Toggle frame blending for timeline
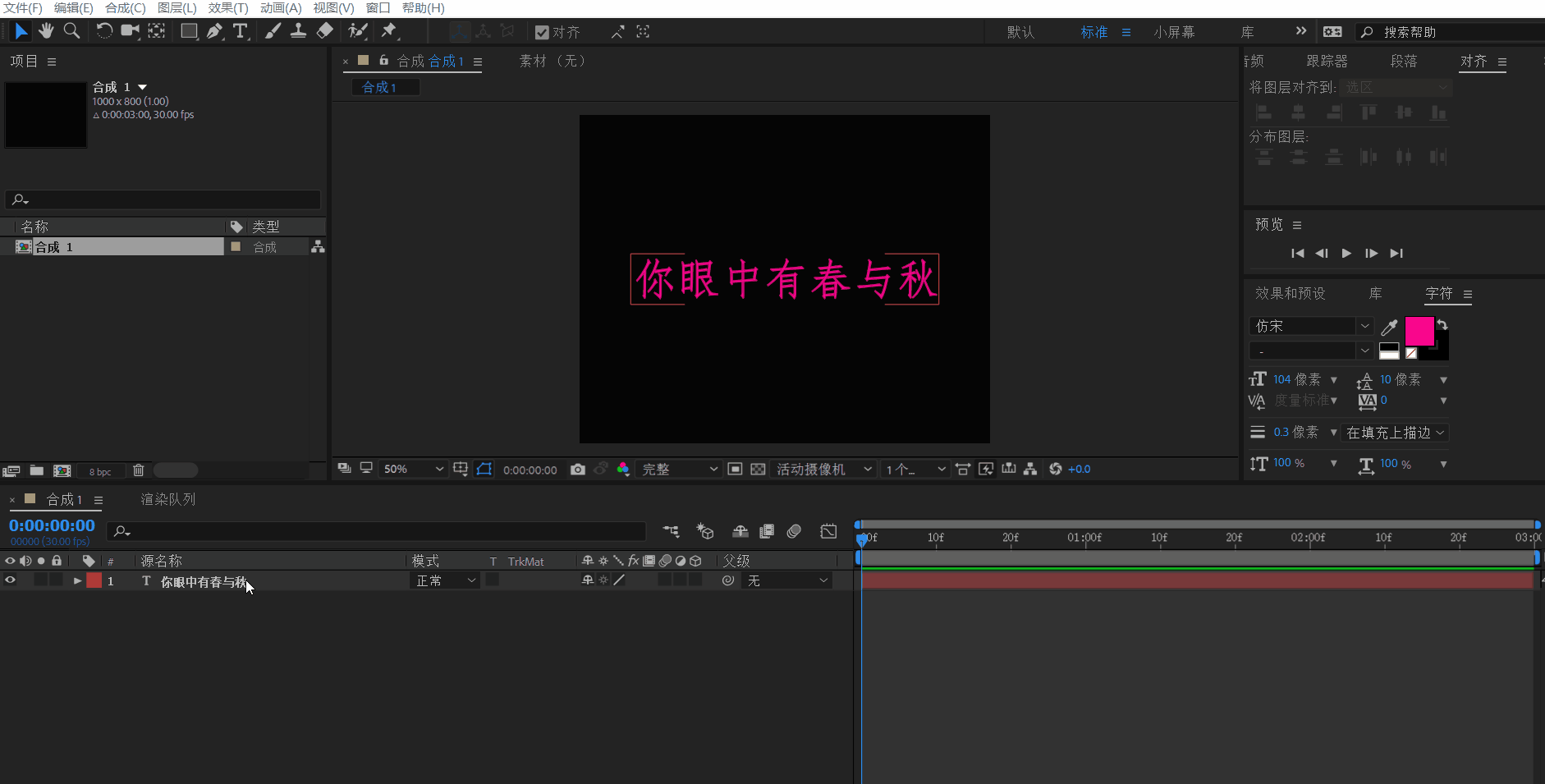The width and height of the screenshot is (1545, 784). tap(767, 531)
